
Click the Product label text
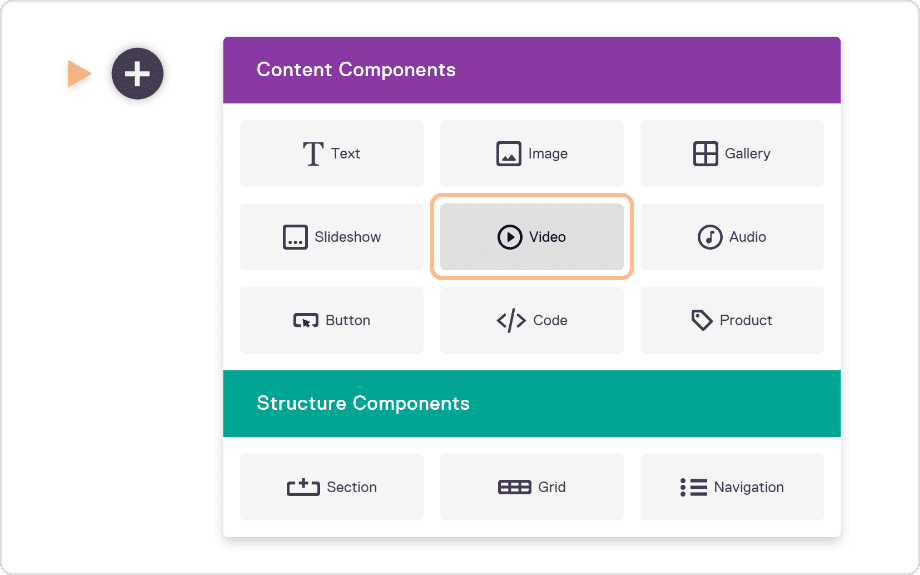pos(746,321)
